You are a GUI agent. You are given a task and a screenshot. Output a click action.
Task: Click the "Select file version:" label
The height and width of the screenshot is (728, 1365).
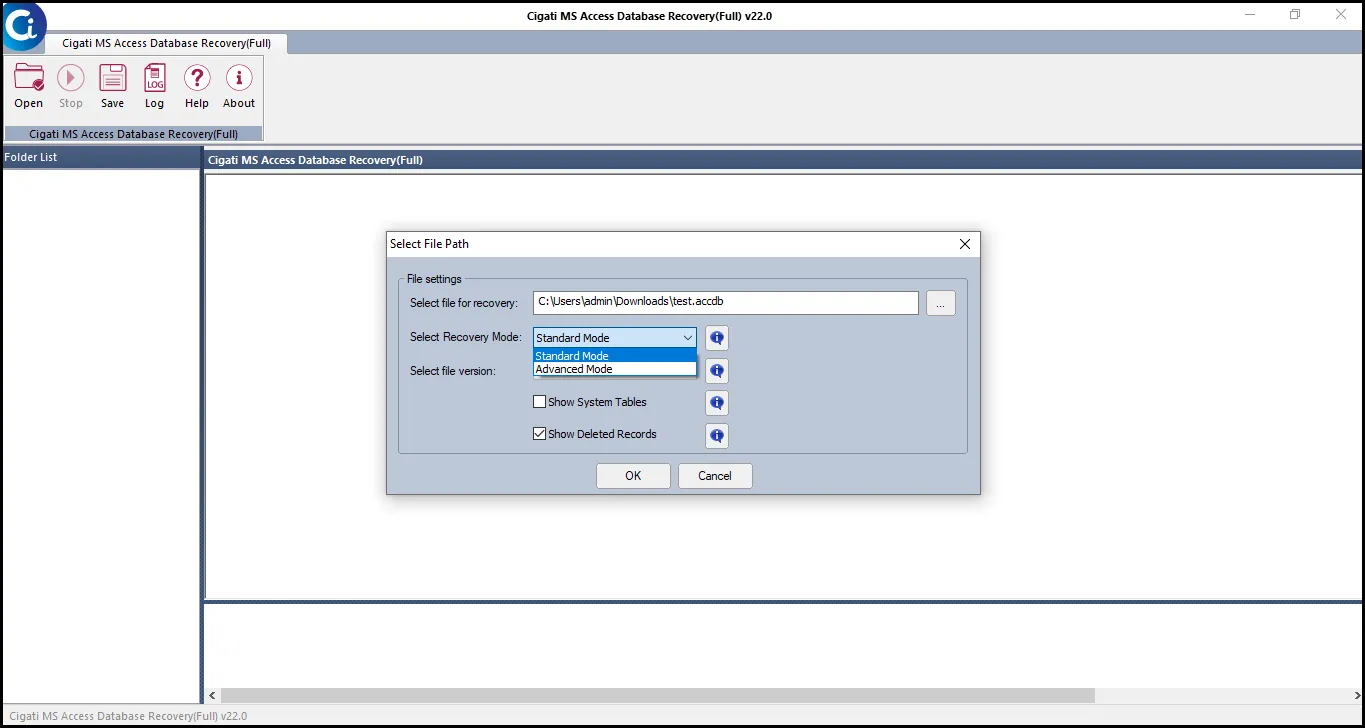click(453, 371)
